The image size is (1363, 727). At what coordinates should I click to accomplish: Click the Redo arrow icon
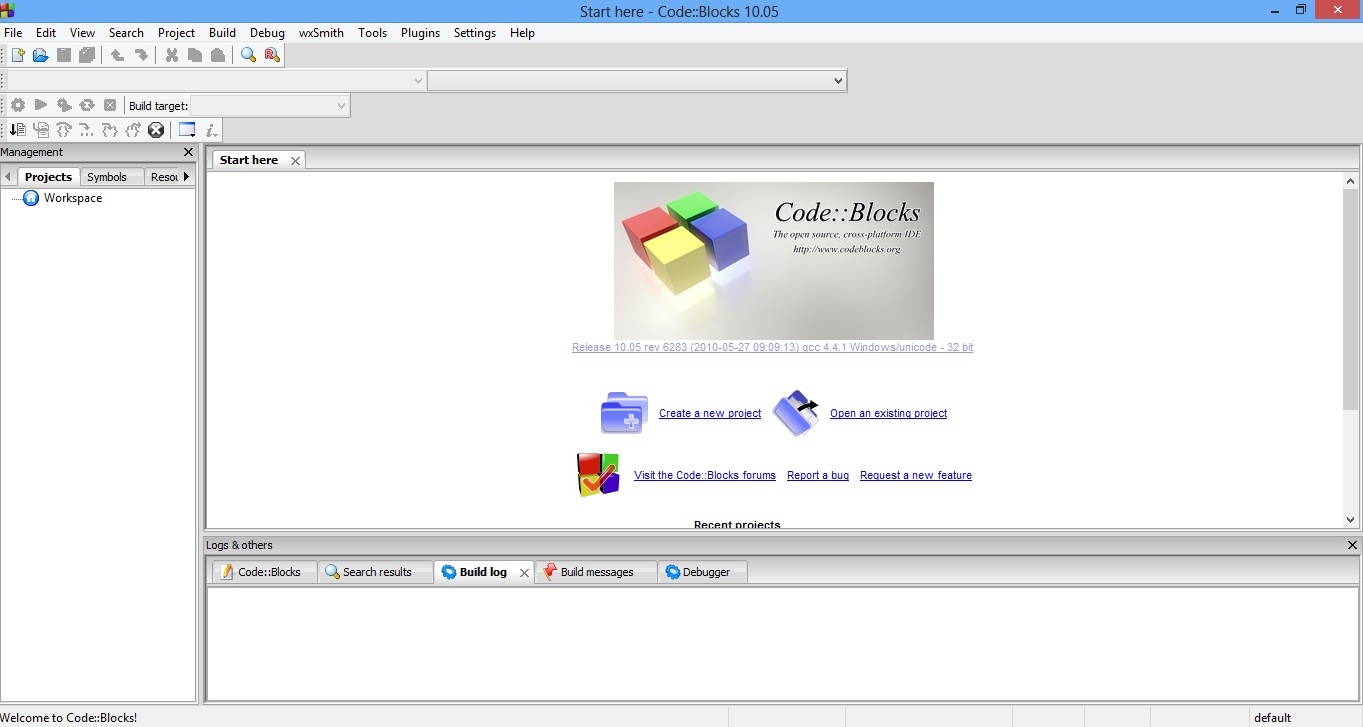tap(141, 55)
